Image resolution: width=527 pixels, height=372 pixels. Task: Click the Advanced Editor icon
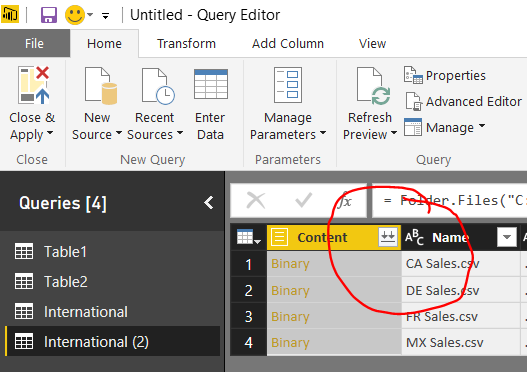[413, 101]
